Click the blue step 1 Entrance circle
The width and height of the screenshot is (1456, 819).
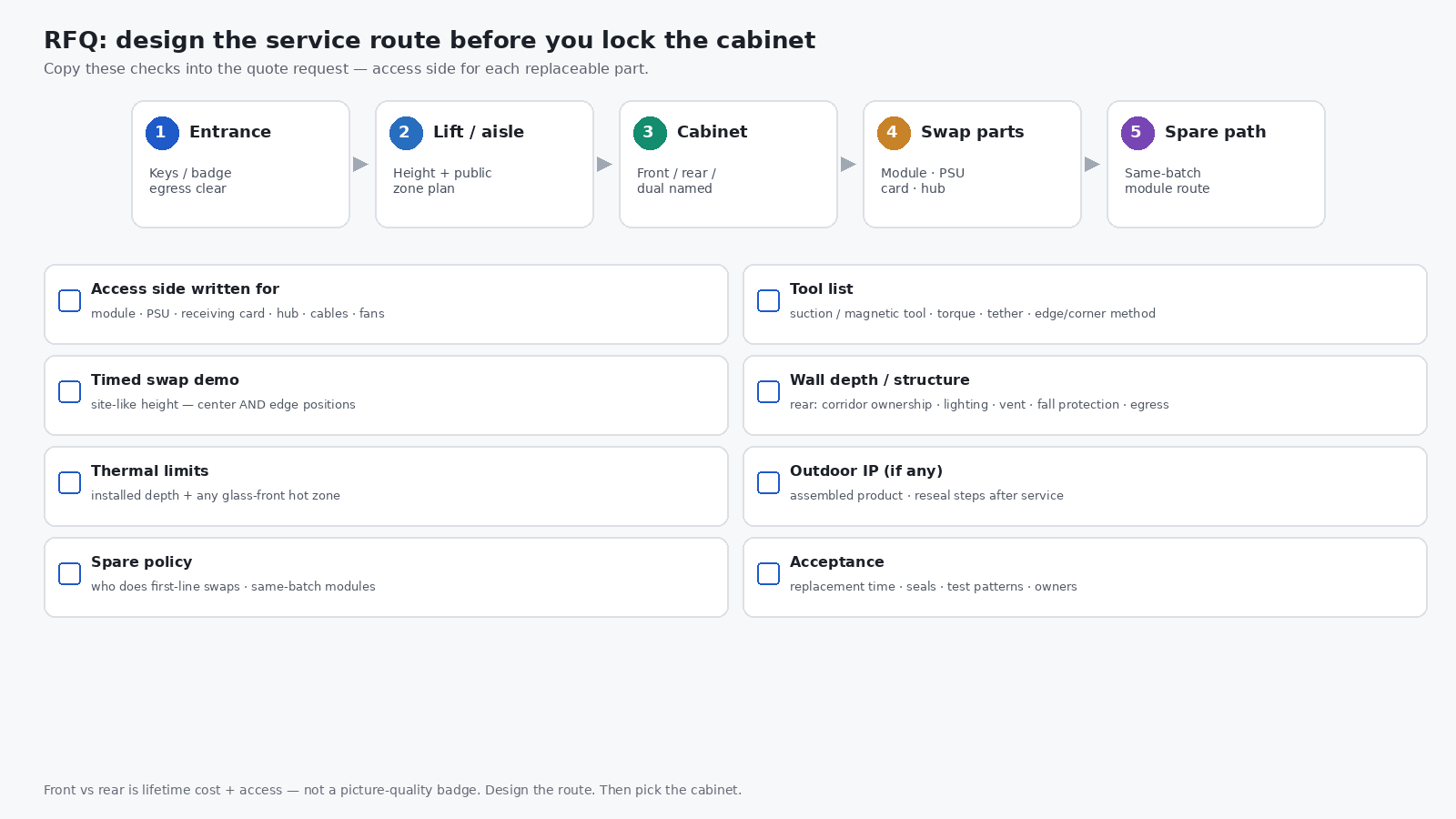click(x=162, y=133)
